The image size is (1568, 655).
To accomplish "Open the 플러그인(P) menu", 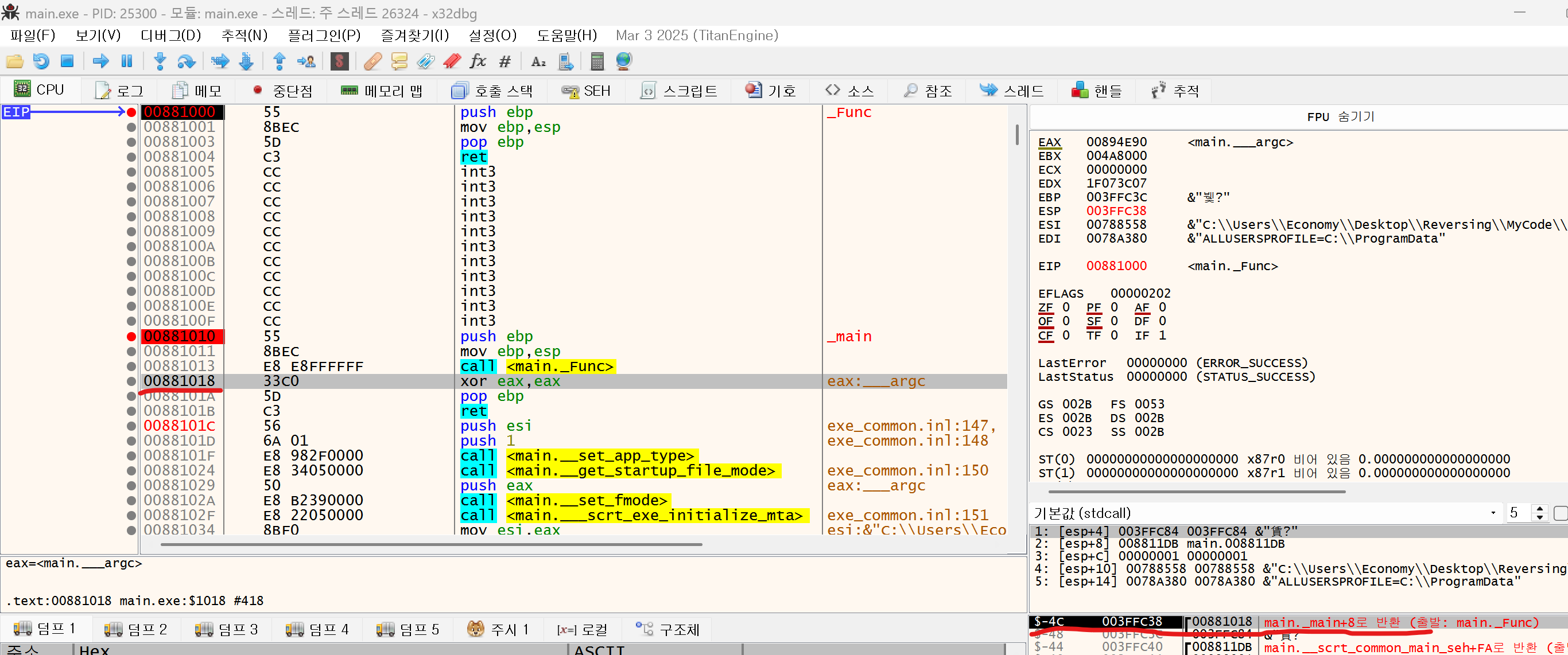I will tap(324, 36).
